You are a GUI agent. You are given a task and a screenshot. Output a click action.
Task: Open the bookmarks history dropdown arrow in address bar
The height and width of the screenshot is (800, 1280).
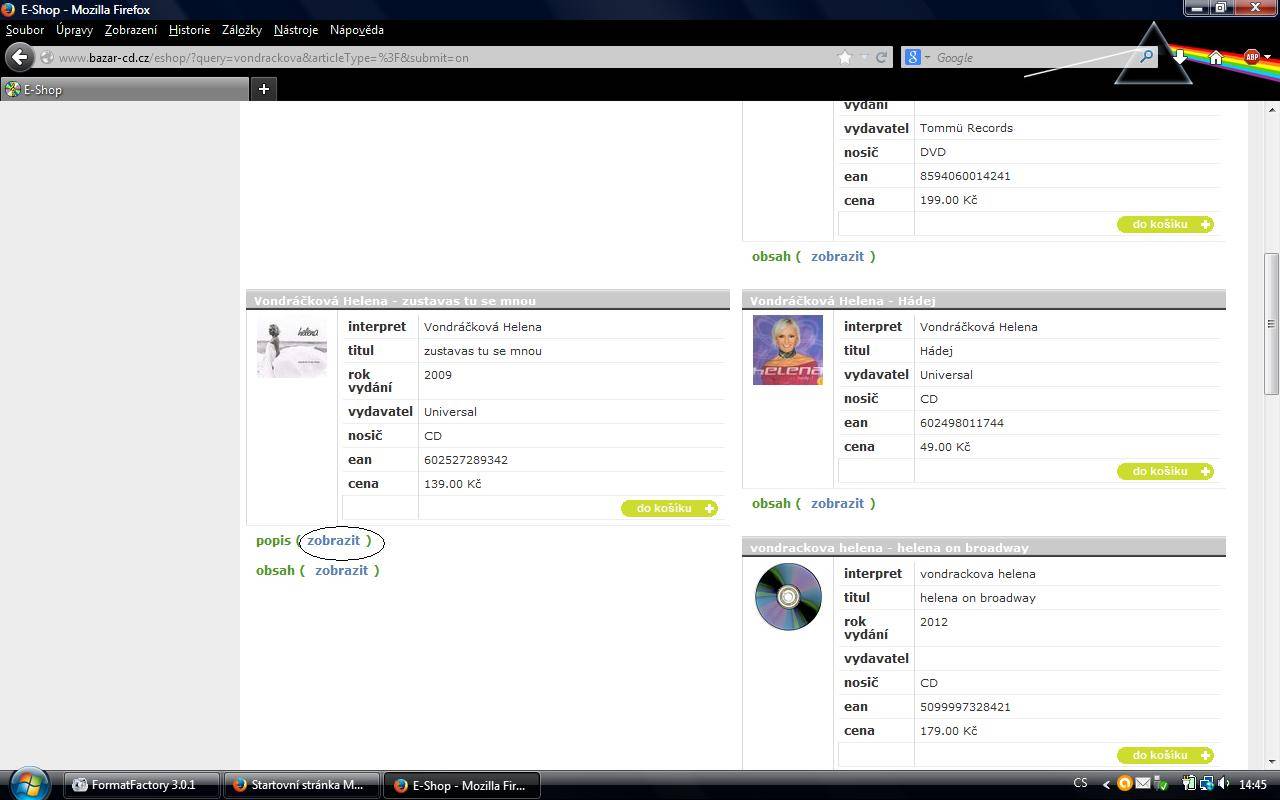[864, 57]
